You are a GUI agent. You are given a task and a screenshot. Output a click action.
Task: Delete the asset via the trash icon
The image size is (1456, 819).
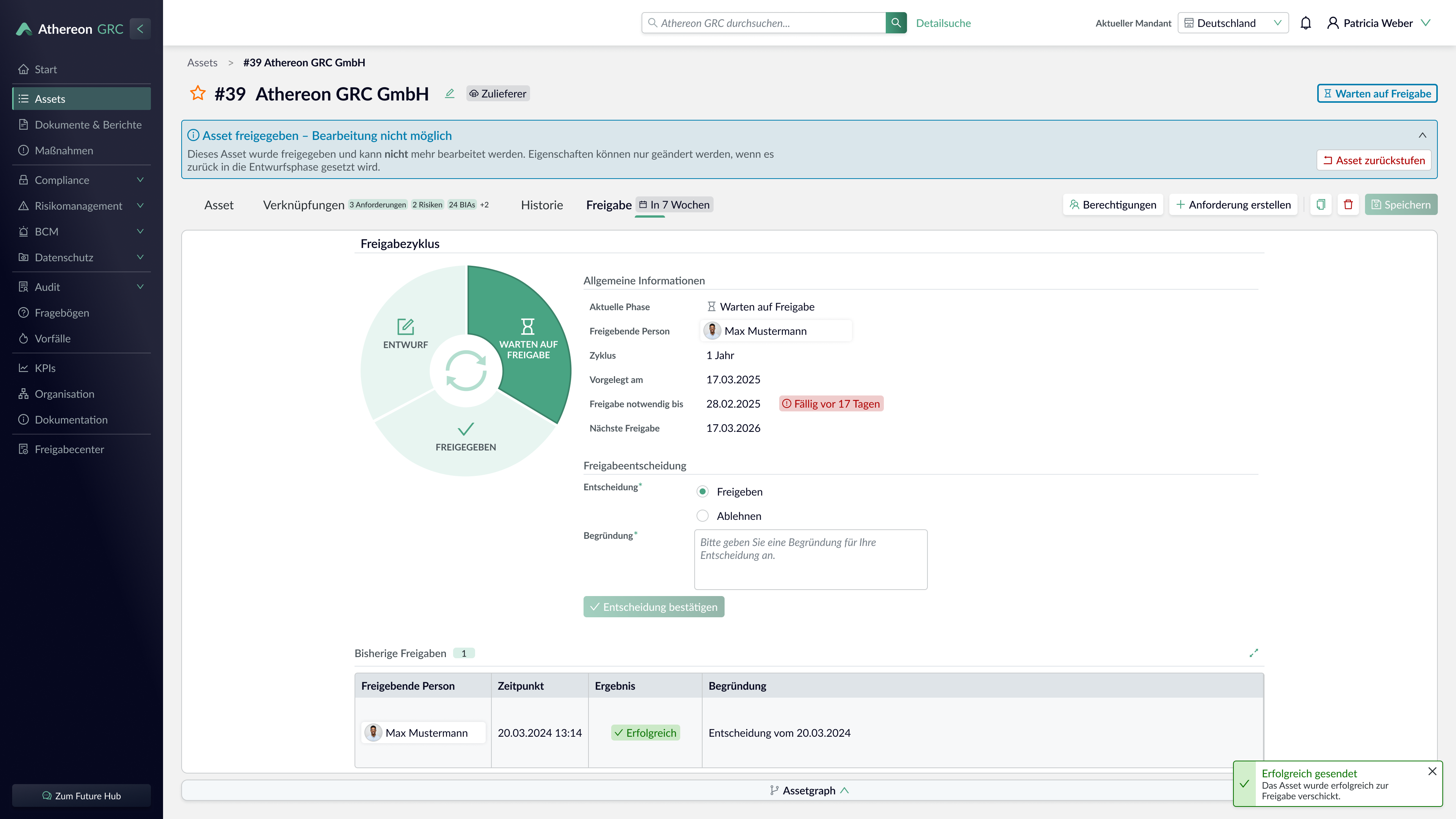pos(1349,205)
